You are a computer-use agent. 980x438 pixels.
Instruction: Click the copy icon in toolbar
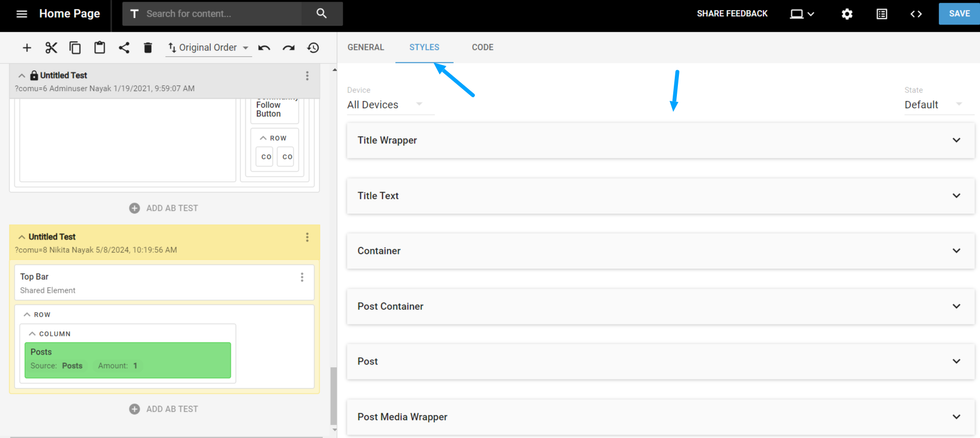click(x=75, y=48)
